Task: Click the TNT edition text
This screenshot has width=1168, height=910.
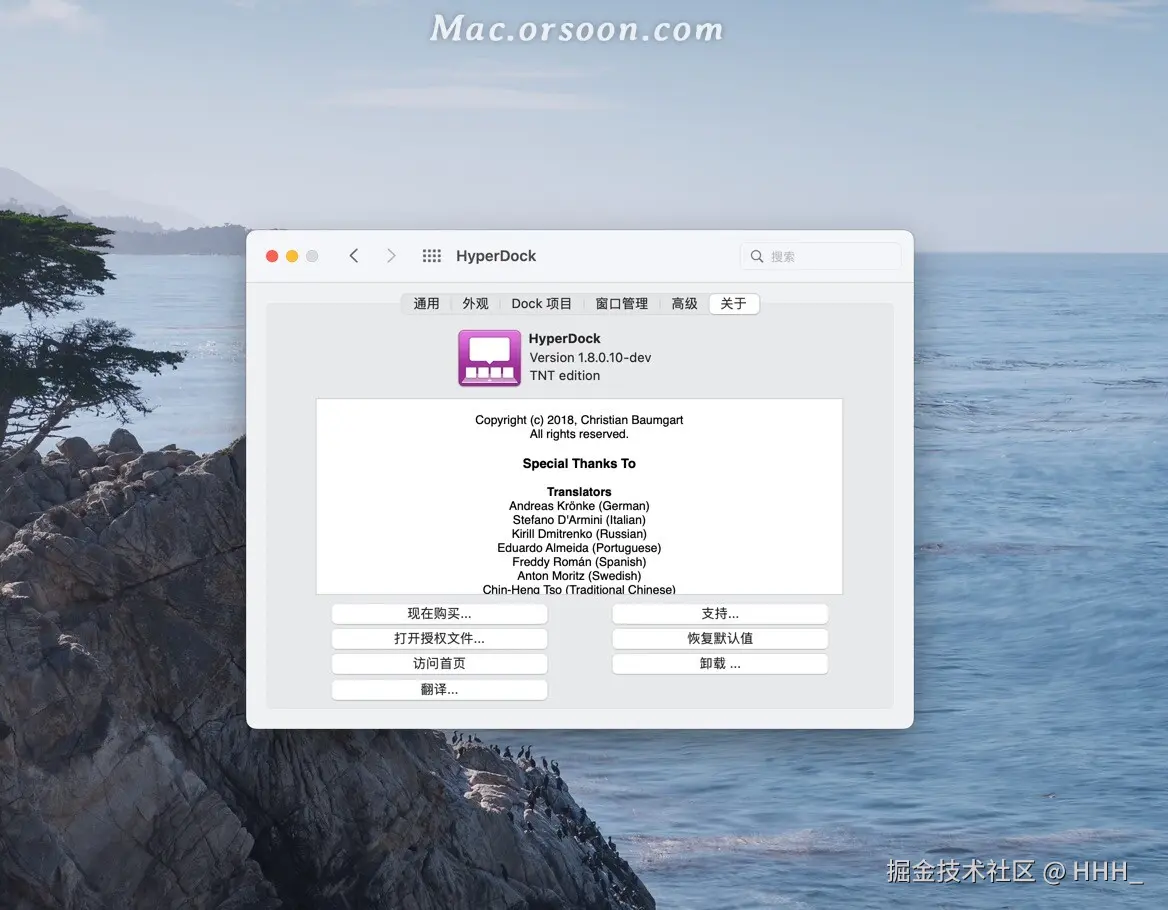Action: 565,375
